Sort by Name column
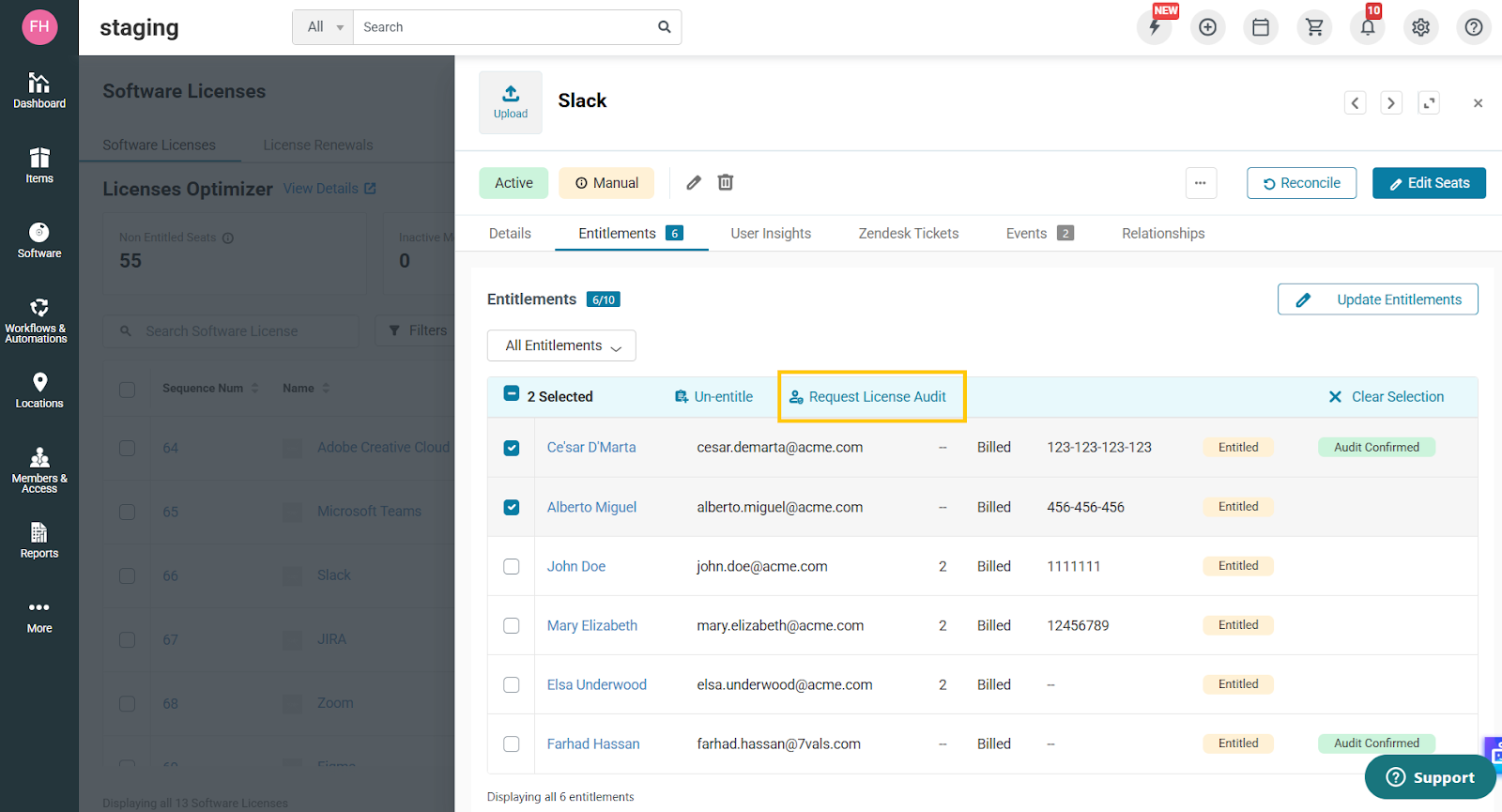The height and width of the screenshot is (812, 1502). pyautogui.click(x=306, y=388)
